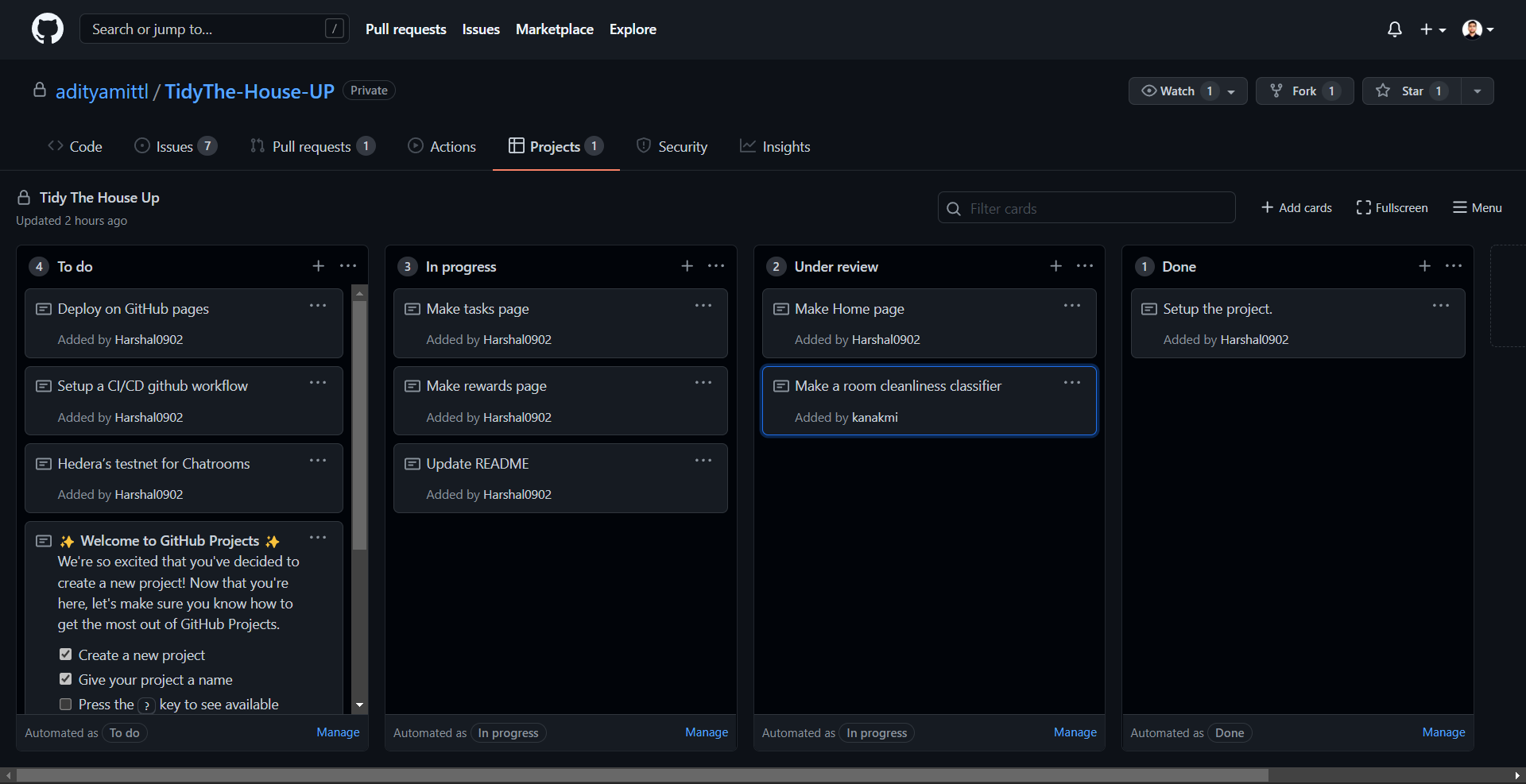Image resolution: width=1526 pixels, height=784 pixels.
Task: Switch to the Code tab
Action: 76,146
